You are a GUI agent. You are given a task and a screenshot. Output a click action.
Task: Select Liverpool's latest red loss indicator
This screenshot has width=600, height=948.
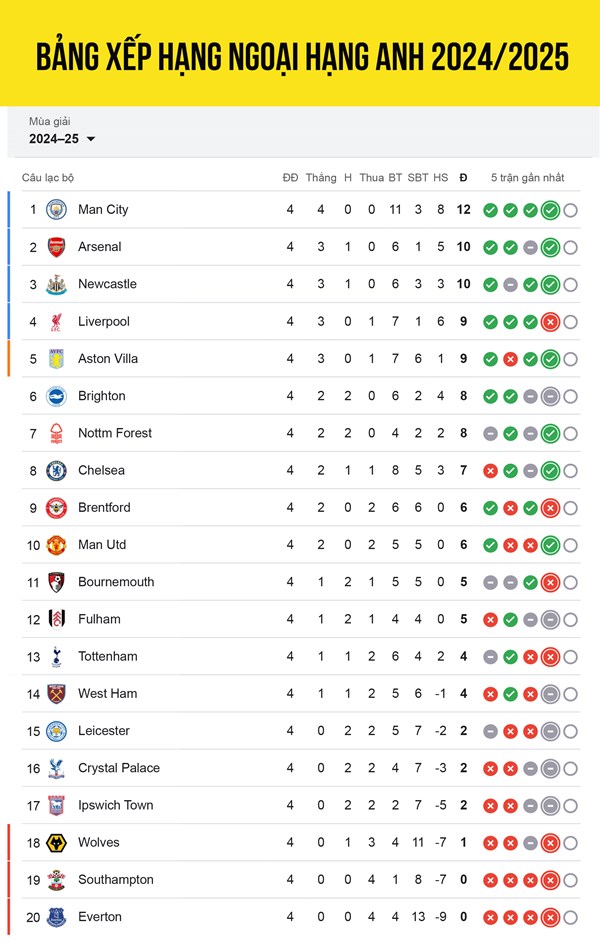[x=550, y=322]
